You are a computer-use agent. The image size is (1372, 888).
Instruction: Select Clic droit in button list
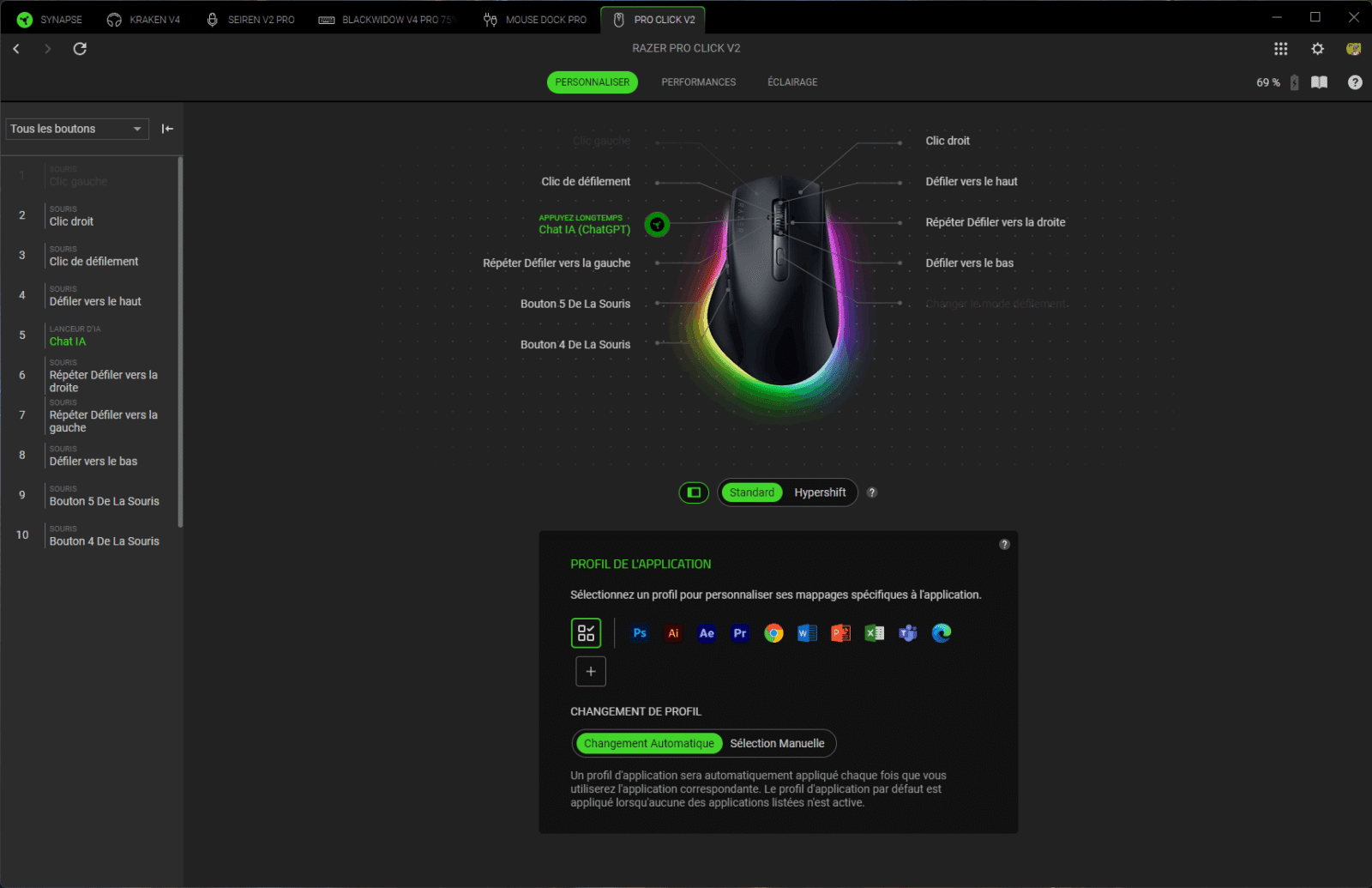click(89, 215)
